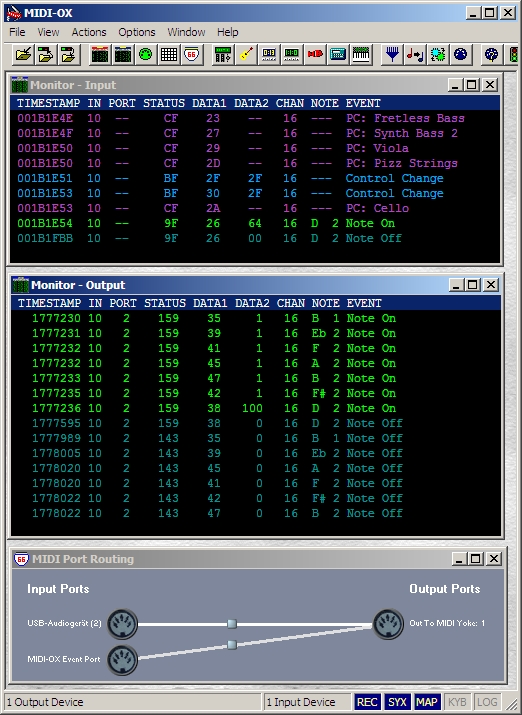Toggle KYB indicator in status bar
522x715 pixels.
[x=457, y=702]
